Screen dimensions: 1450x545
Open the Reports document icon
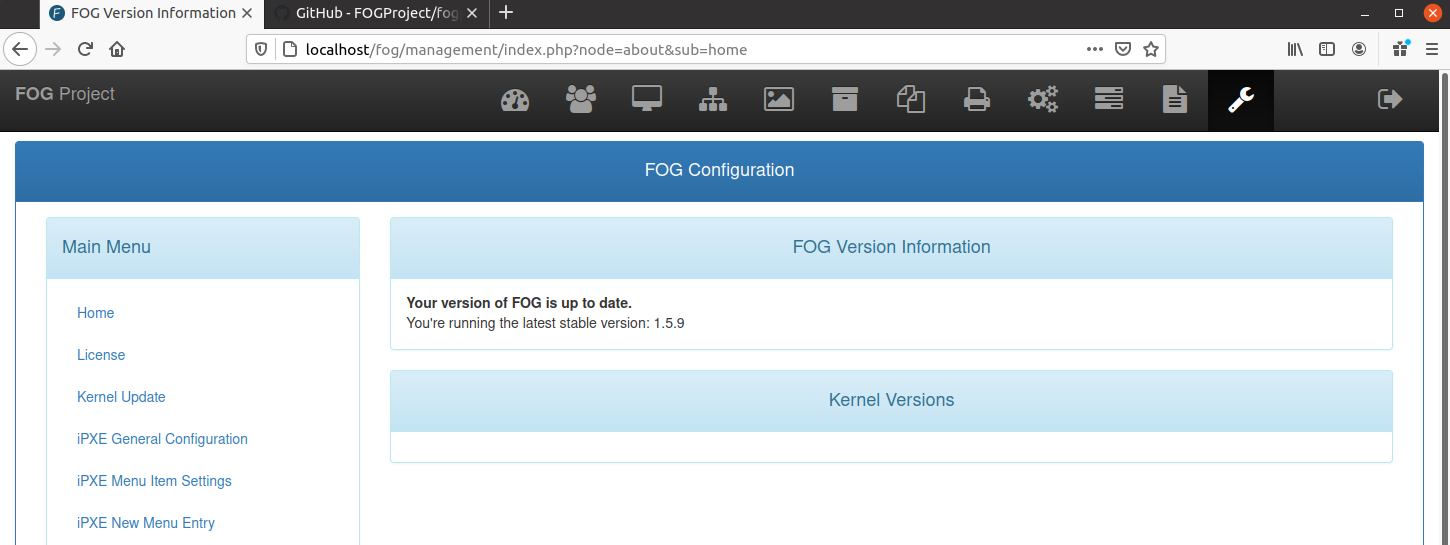click(1175, 99)
